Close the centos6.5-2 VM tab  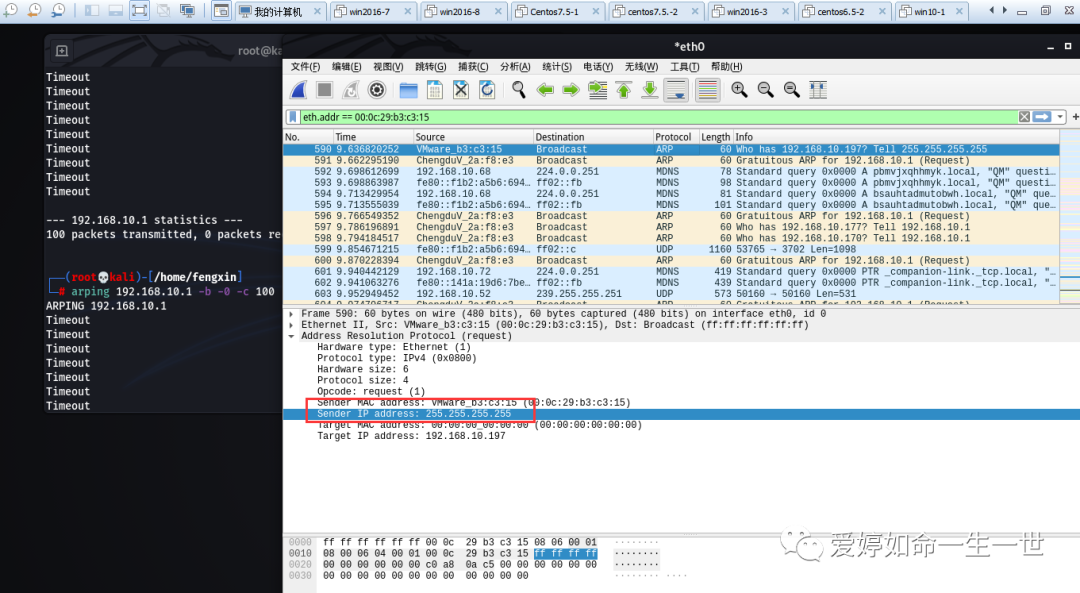point(882,12)
